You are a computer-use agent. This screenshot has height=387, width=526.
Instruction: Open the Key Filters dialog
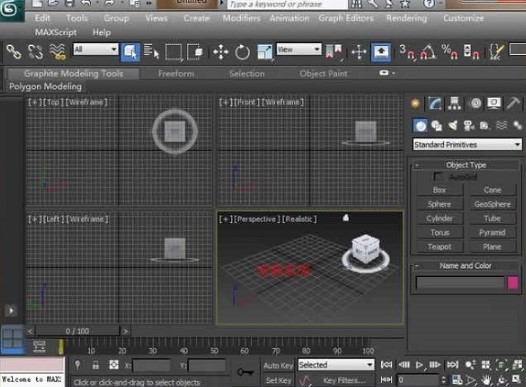(x=344, y=380)
